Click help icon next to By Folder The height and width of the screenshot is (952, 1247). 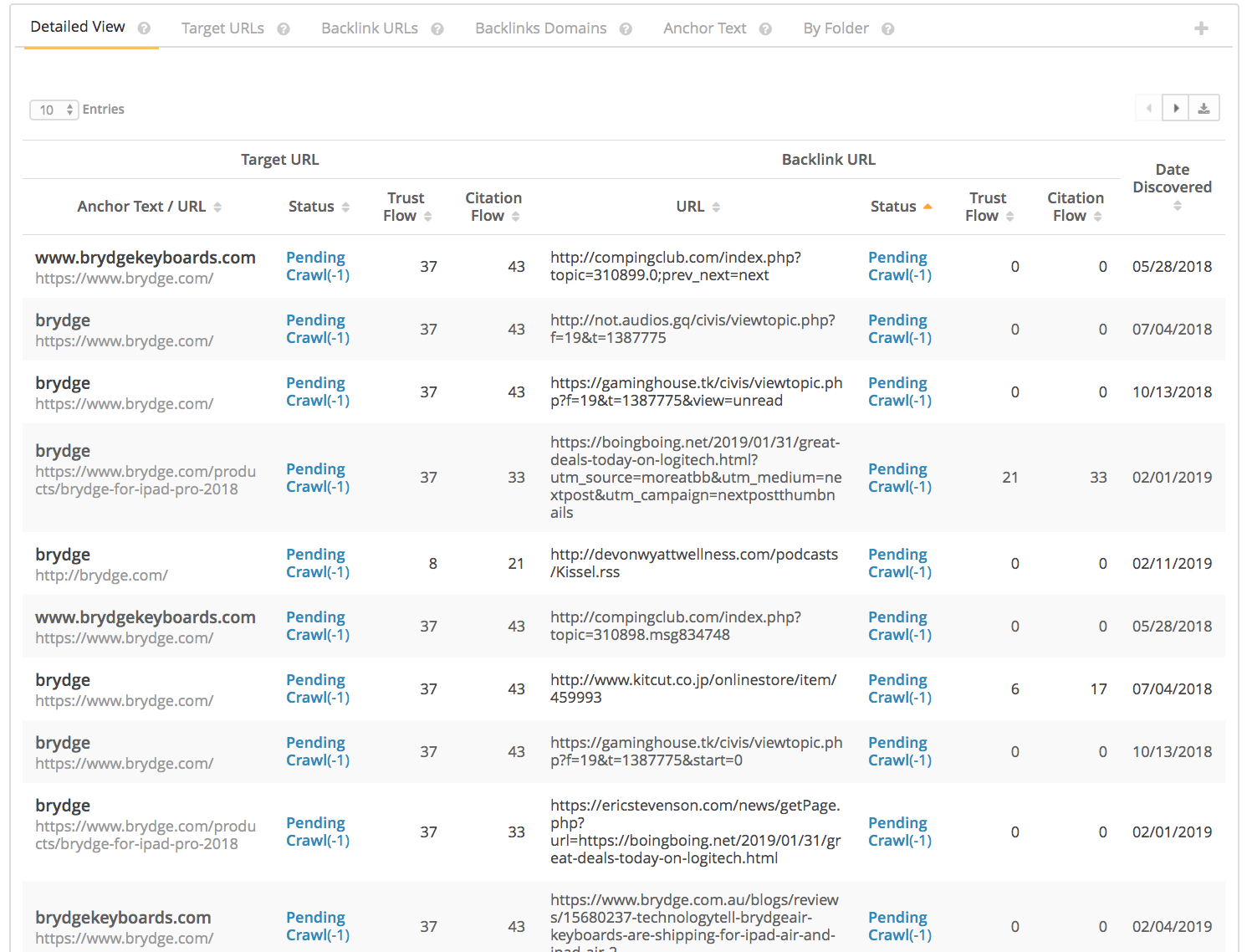[888, 29]
